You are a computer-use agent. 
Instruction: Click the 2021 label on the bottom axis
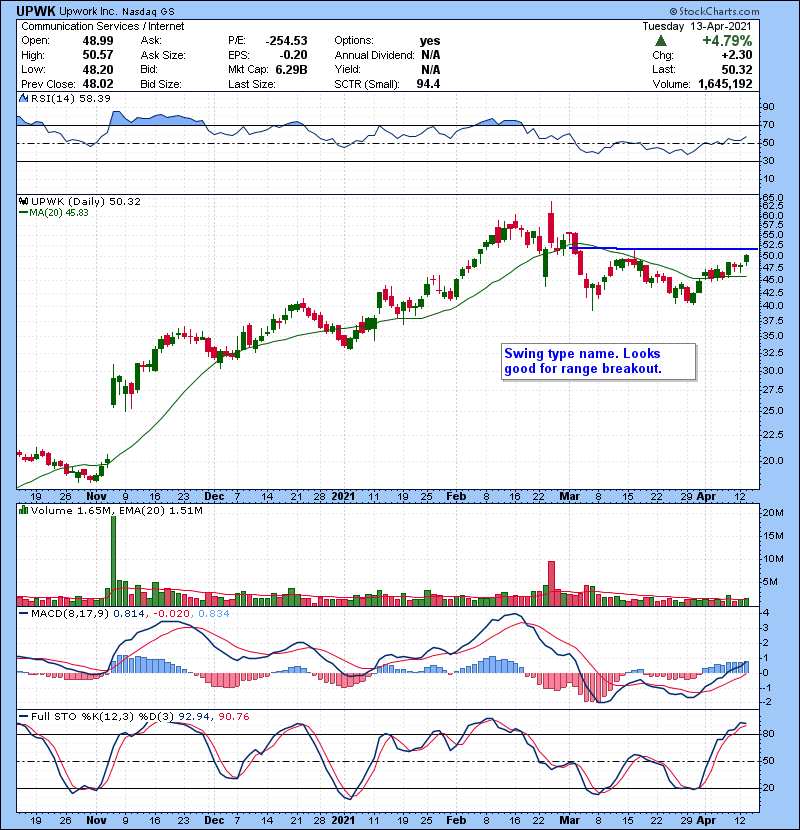pyautogui.click(x=343, y=820)
